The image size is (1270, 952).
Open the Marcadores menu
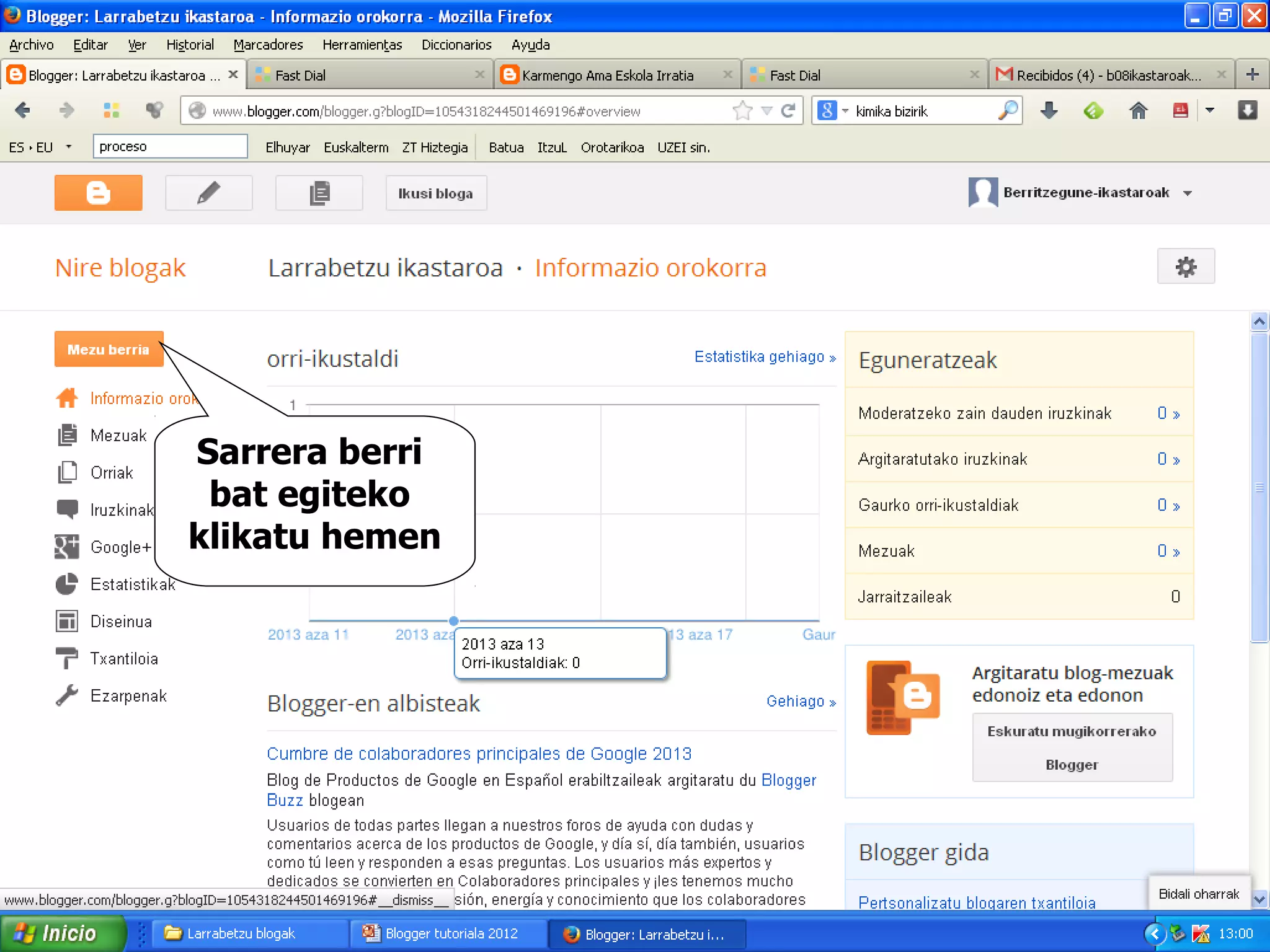tap(268, 45)
